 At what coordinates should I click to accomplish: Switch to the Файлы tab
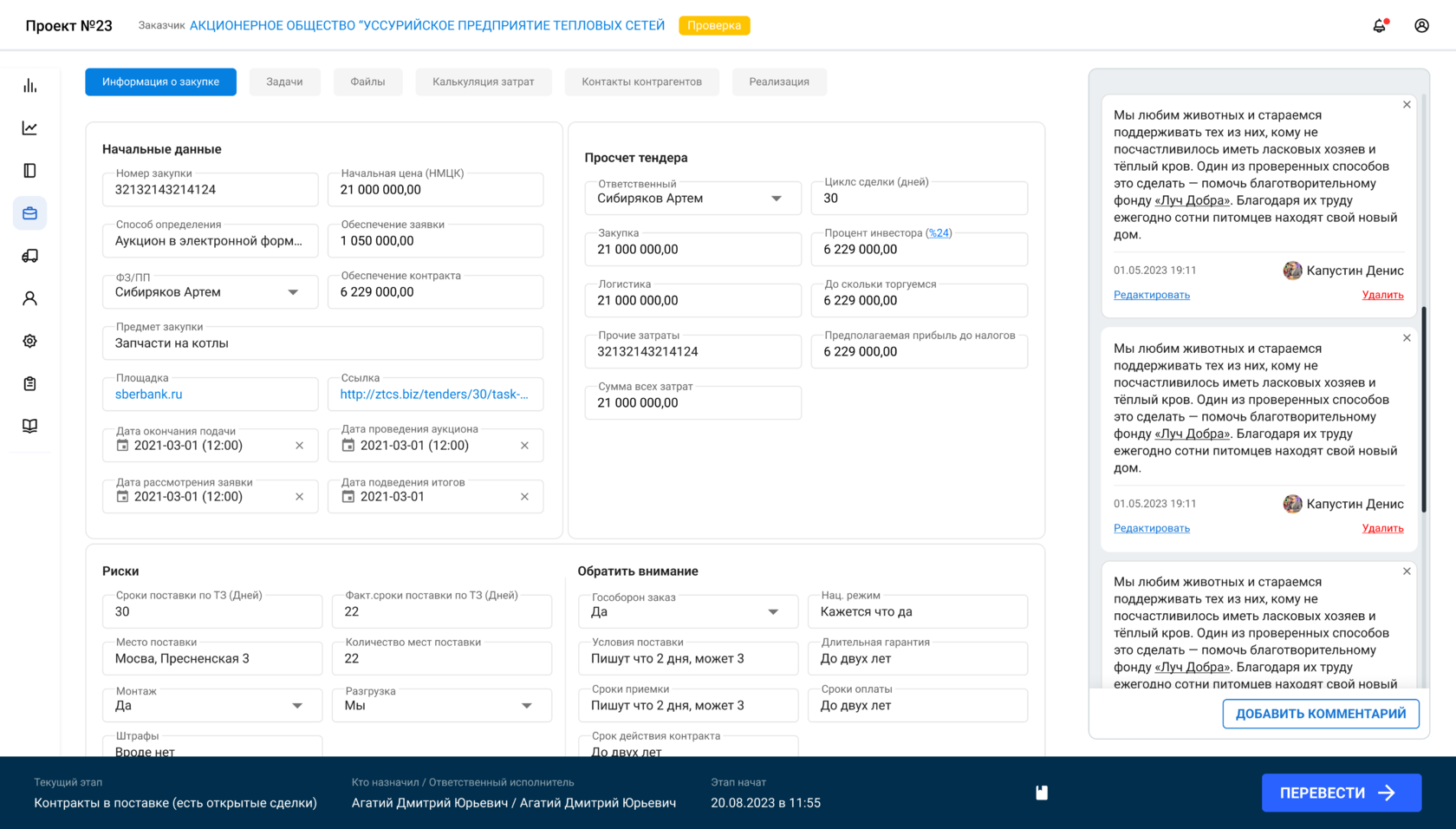coord(367,82)
